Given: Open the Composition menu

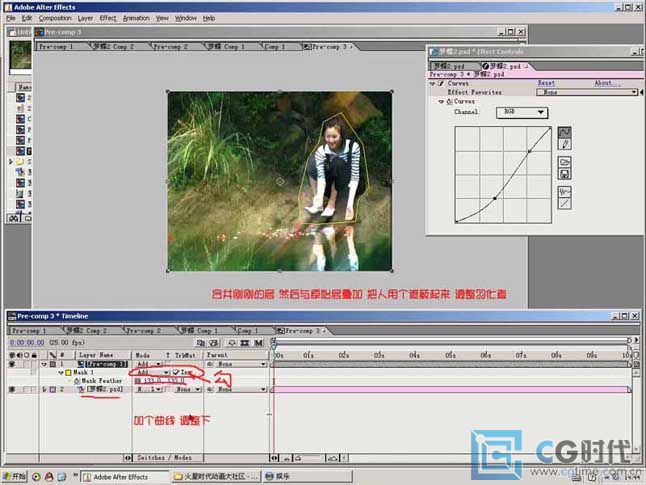Looking at the screenshot, I should 55,18.
